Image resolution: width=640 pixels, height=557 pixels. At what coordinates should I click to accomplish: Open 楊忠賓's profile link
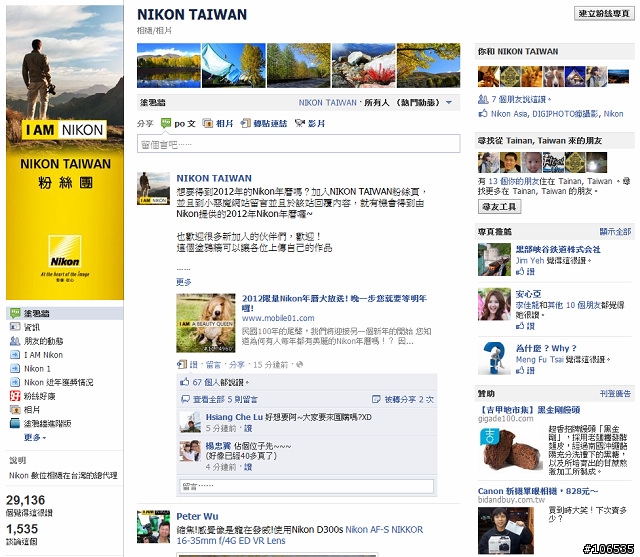(218, 446)
